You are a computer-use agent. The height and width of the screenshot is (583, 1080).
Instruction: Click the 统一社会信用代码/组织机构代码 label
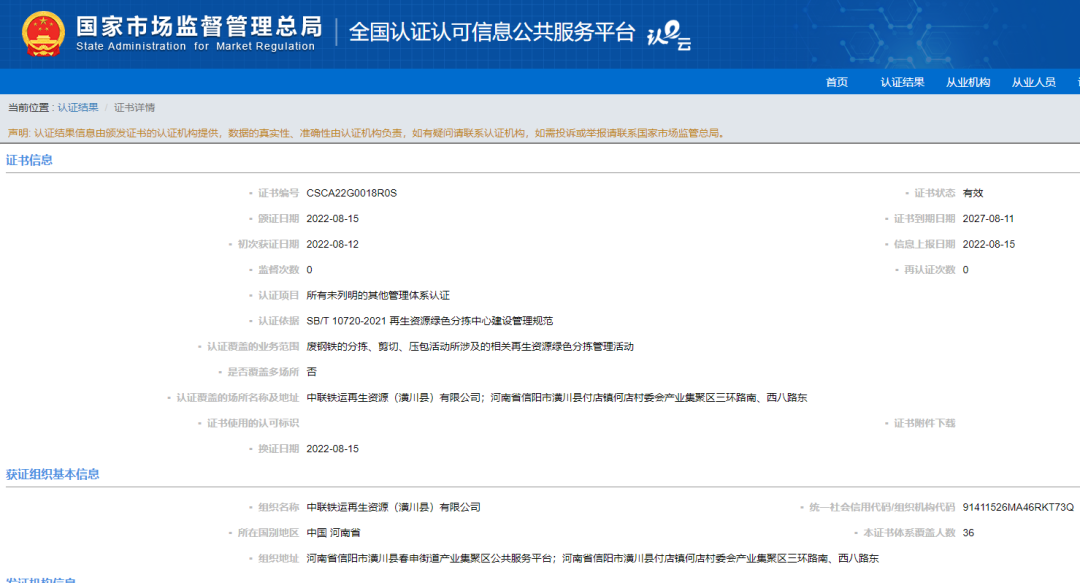point(882,507)
